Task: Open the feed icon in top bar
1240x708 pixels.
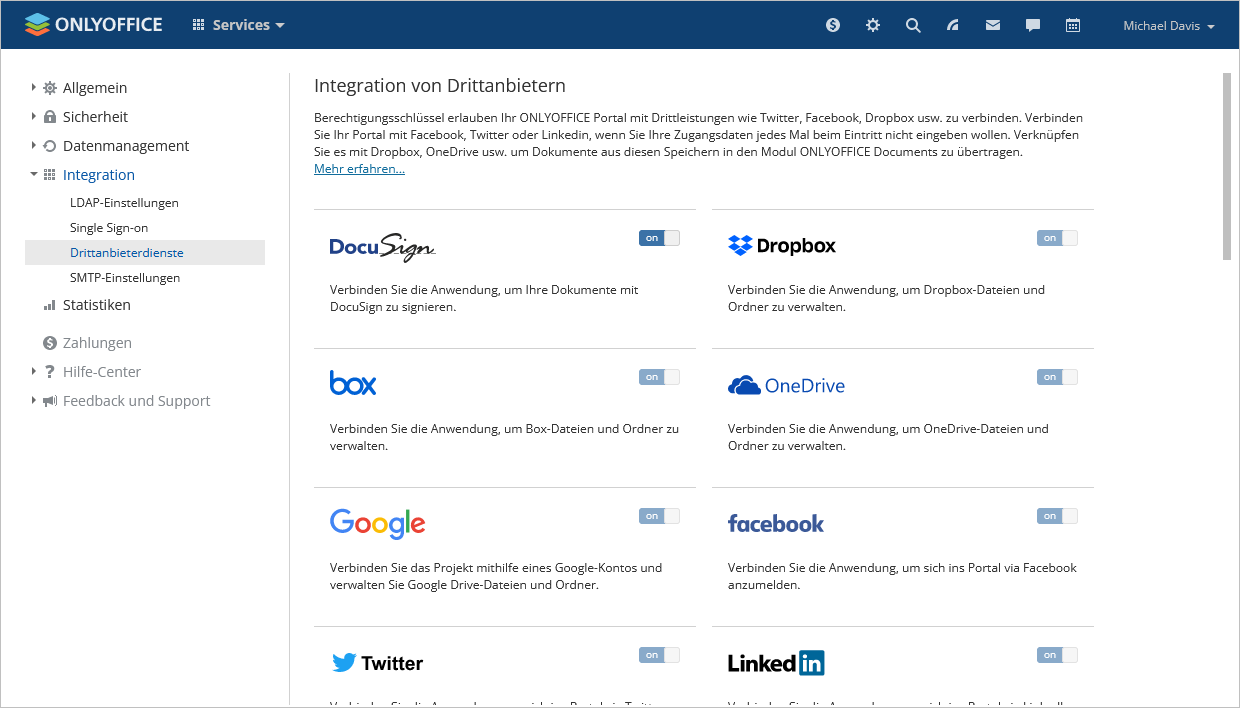Action: coord(953,25)
